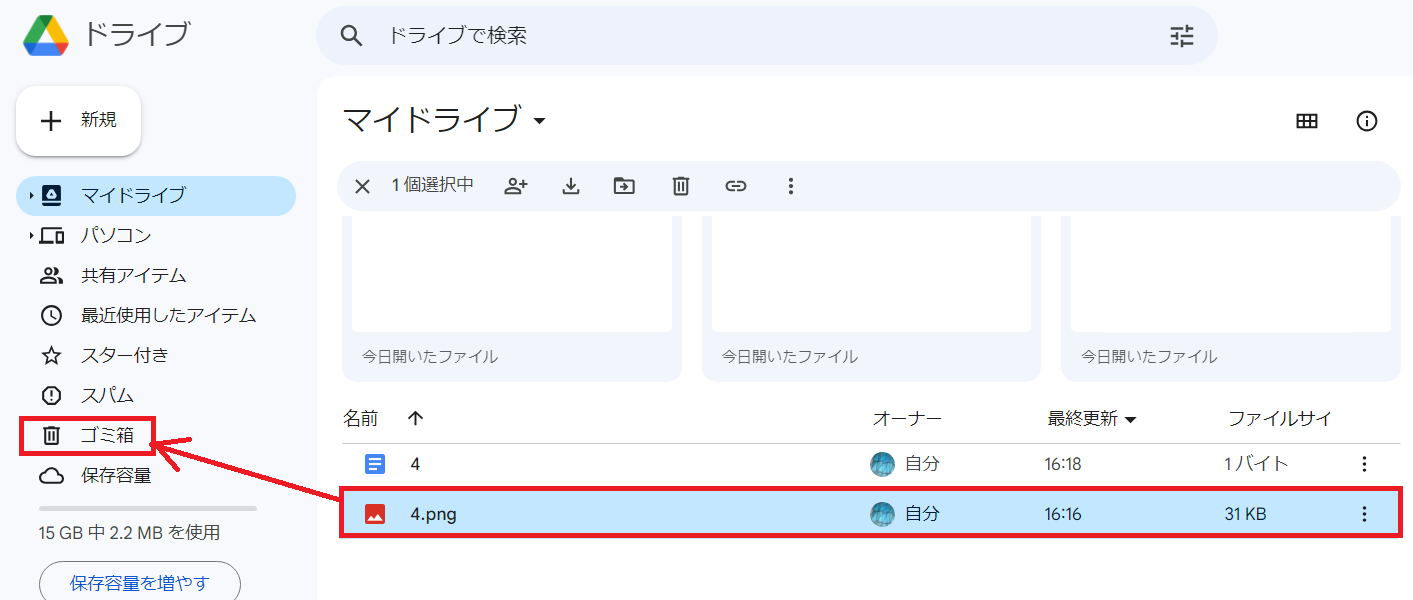Image resolution: width=1413 pixels, height=600 pixels.
Task: Click the 新規 button
Action: [79, 121]
